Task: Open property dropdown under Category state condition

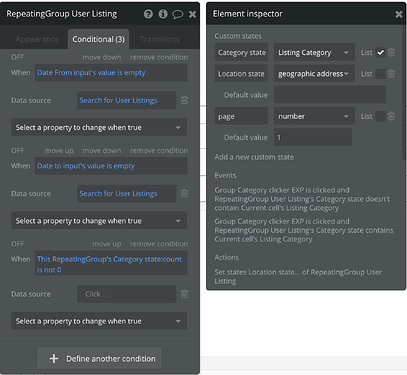Action: [x=99, y=321]
